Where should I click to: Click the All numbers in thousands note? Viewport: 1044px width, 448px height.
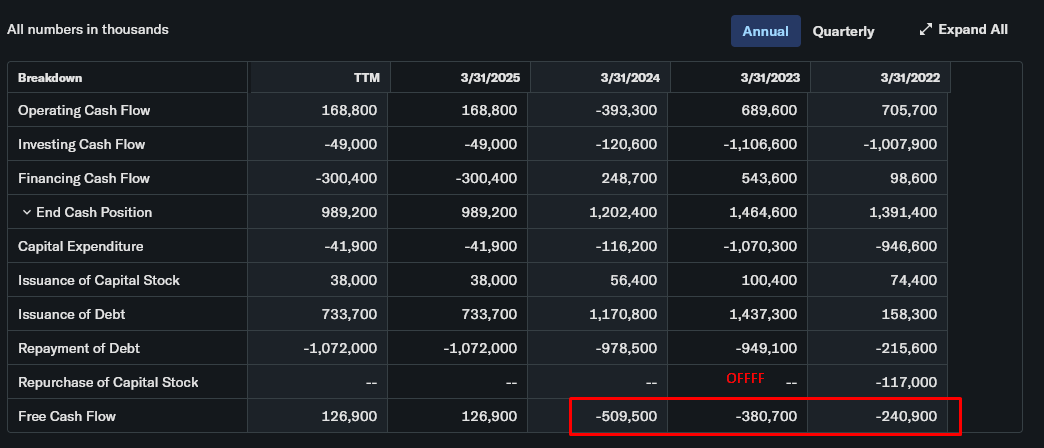(88, 29)
